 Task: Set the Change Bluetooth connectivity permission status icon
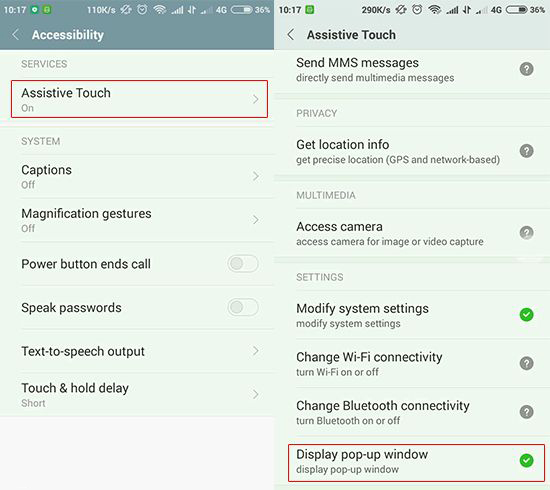526,412
